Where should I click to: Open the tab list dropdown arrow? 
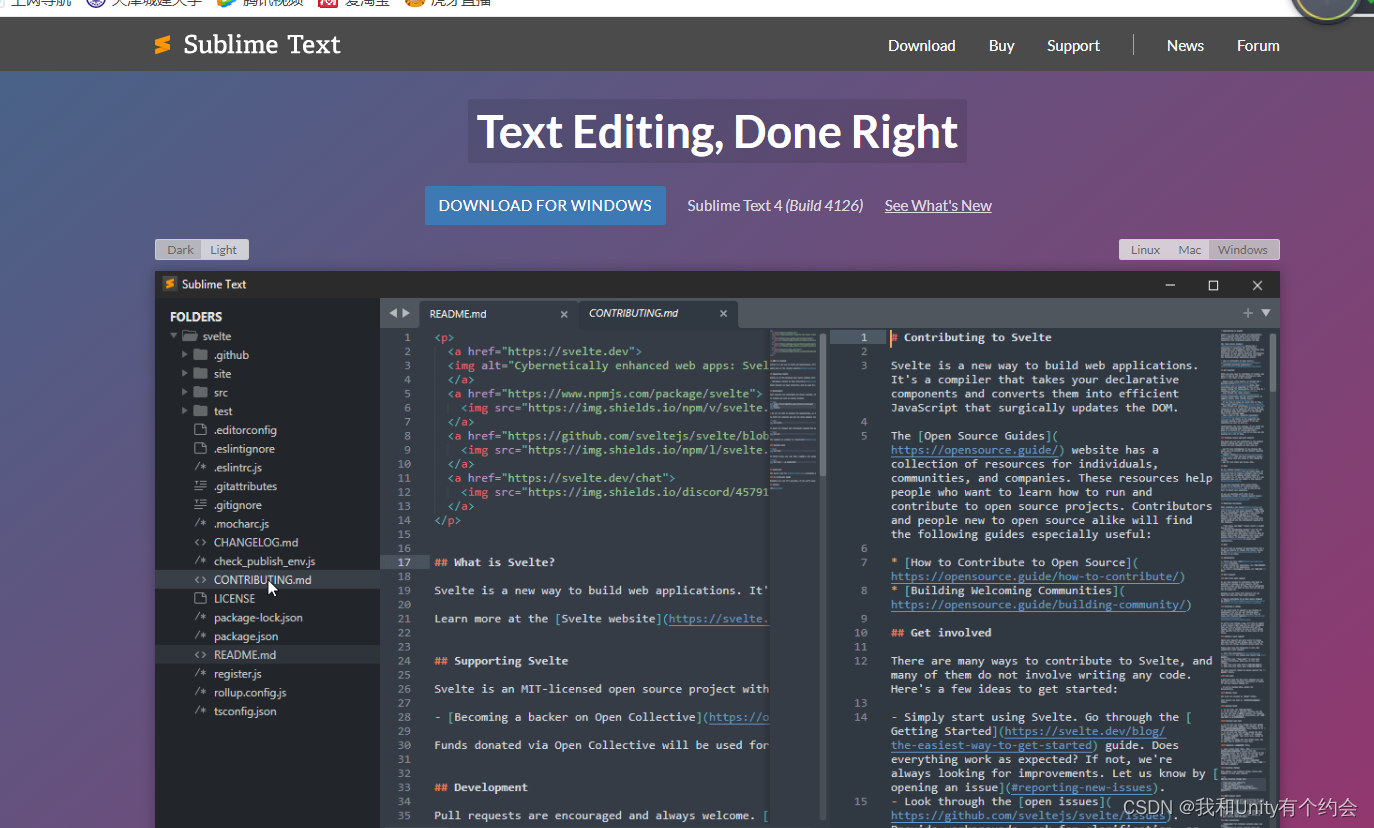1266,313
